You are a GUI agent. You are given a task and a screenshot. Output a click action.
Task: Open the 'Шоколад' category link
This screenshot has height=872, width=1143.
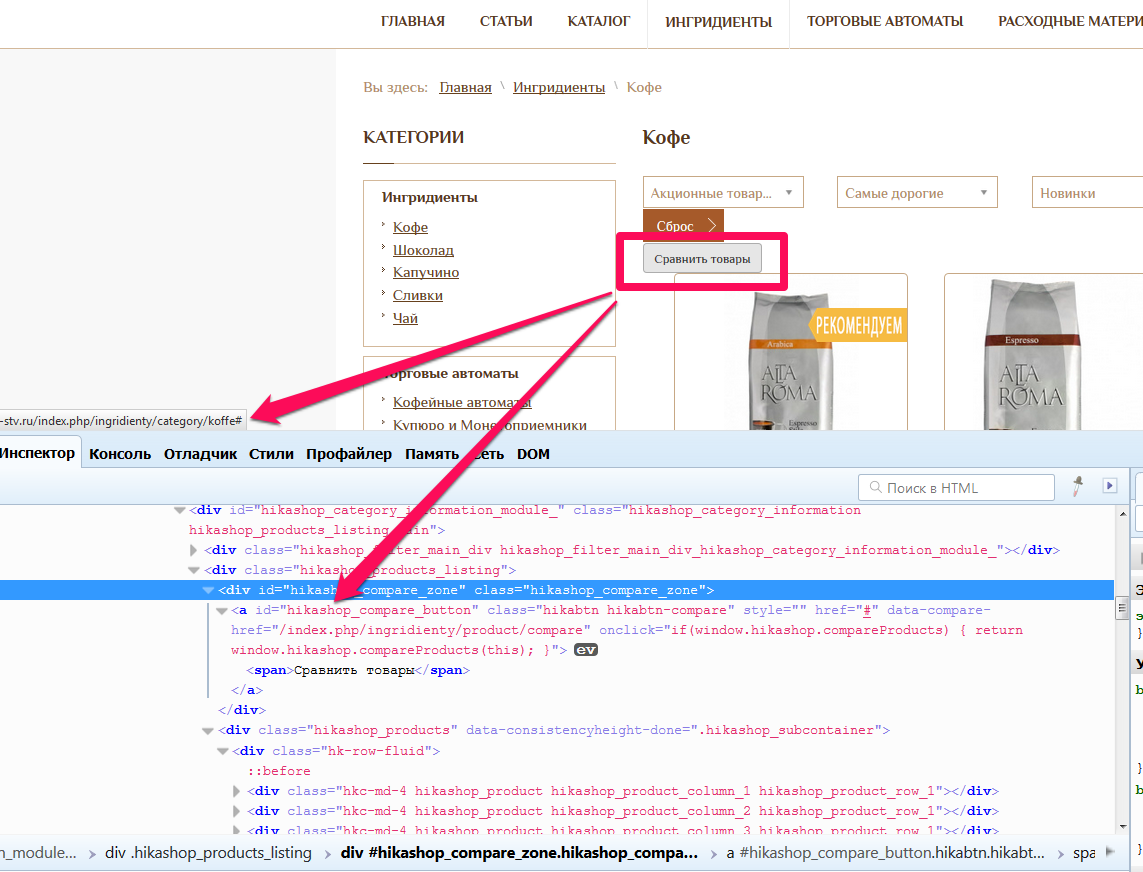pyautogui.click(x=423, y=250)
